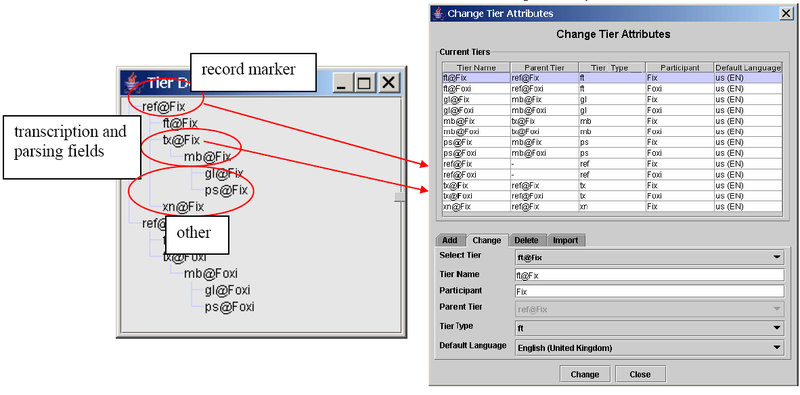Screen dimensions: 800x395
Task: Select ps@Foxi node in tier tree
Action: point(230,307)
